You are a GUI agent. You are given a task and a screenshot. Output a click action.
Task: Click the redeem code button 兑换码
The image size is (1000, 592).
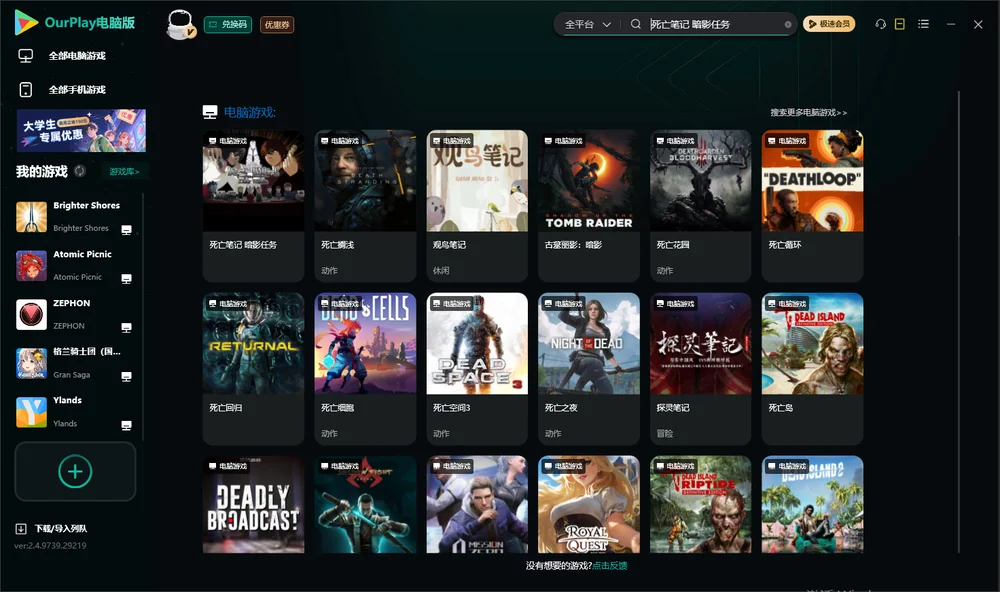click(228, 25)
